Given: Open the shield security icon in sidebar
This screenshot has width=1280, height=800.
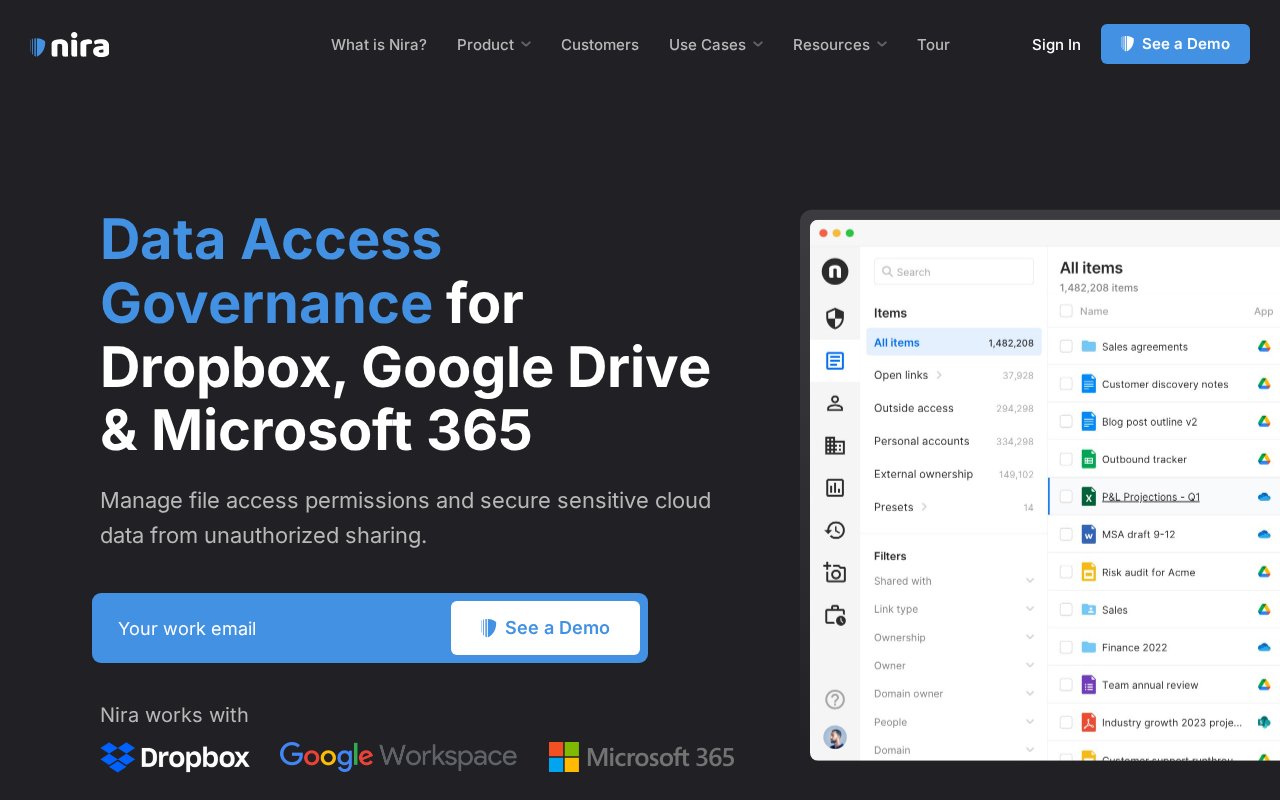Looking at the screenshot, I should [835, 319].
